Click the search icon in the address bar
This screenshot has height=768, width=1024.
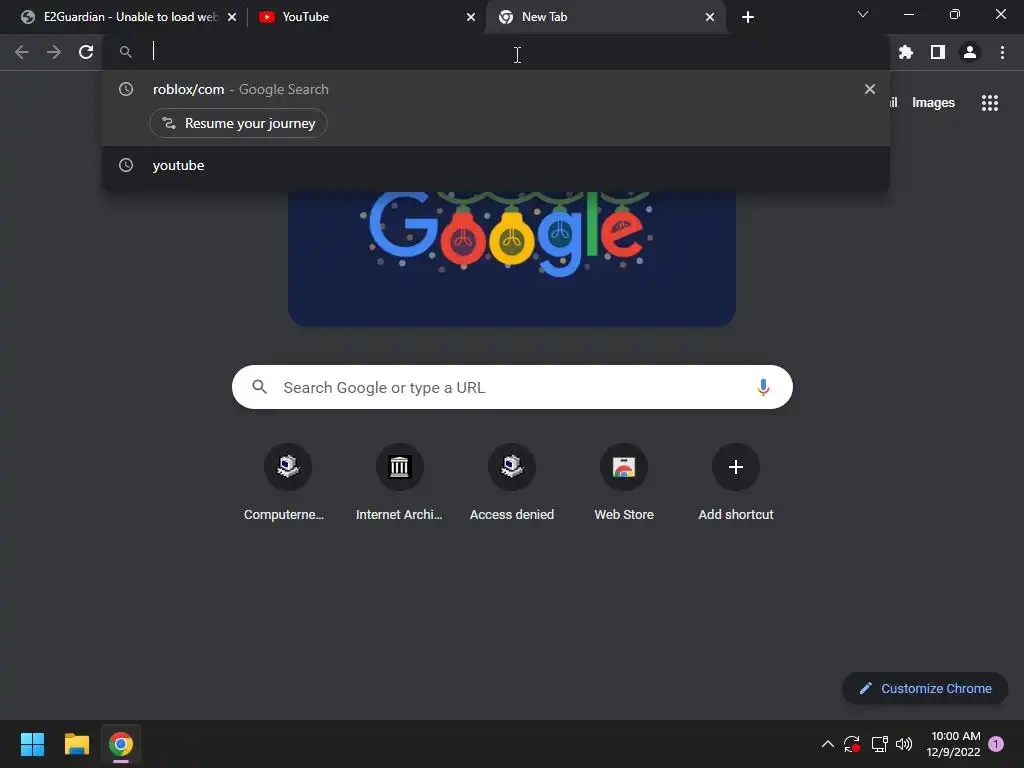click(126, 52)
